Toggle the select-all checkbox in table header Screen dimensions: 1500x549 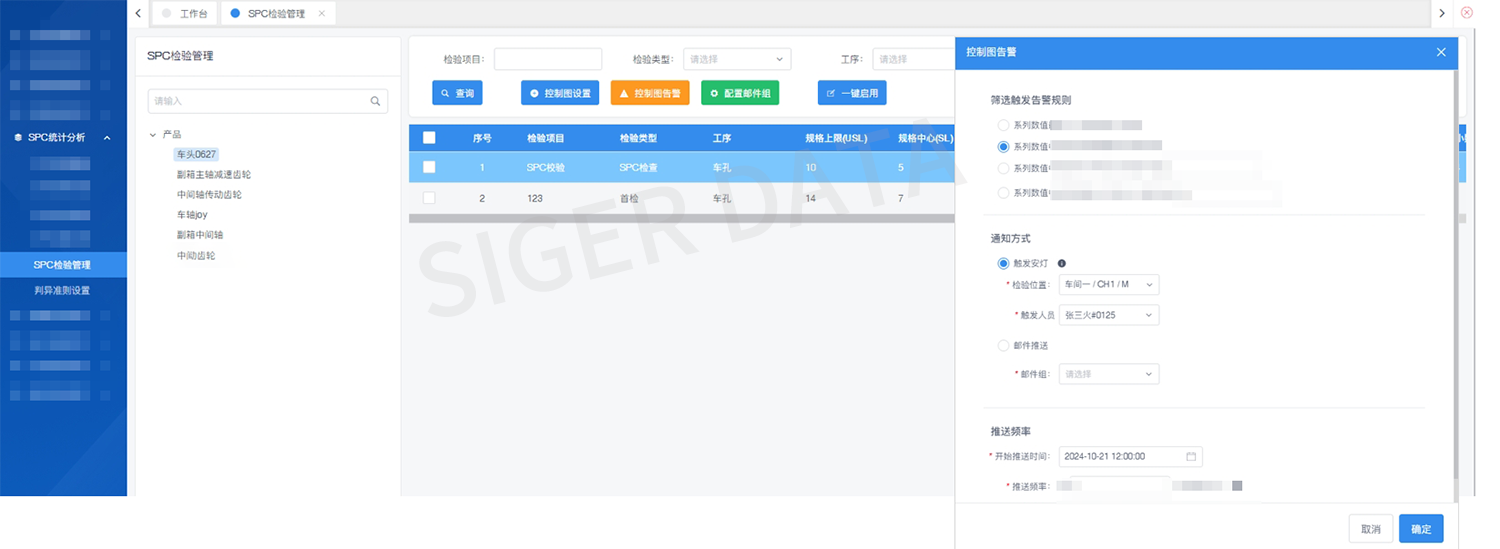pos(429,138)
